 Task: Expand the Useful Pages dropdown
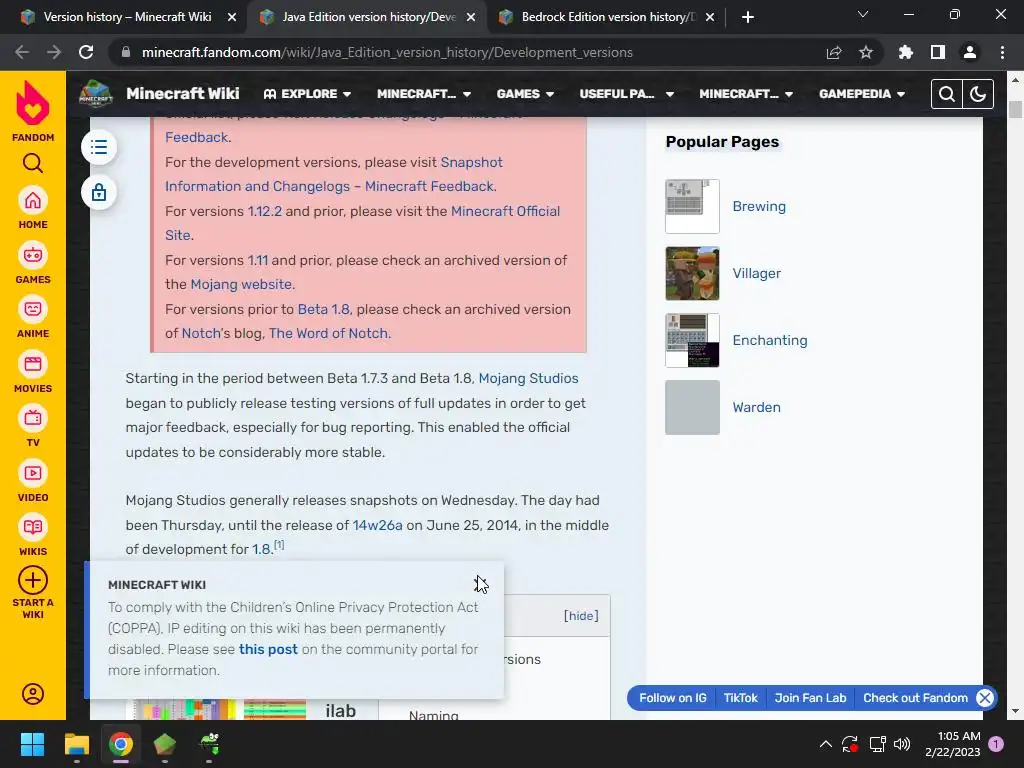click(x=626, y=94)
